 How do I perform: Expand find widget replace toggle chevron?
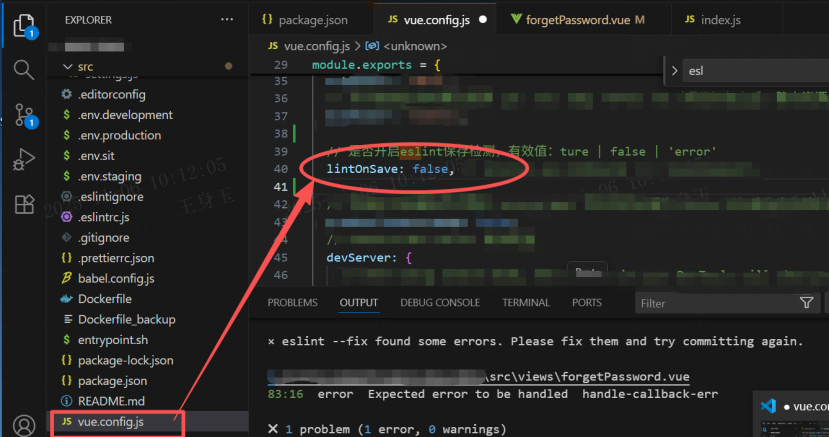click(674, 71)
